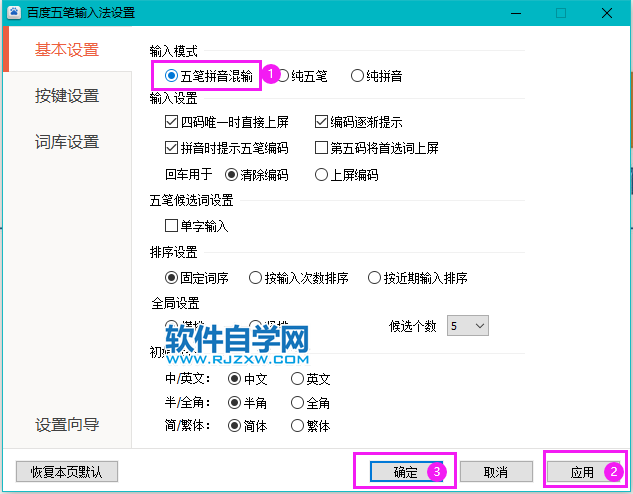Open 设置向导 in the sidebar

coord(67,424)
